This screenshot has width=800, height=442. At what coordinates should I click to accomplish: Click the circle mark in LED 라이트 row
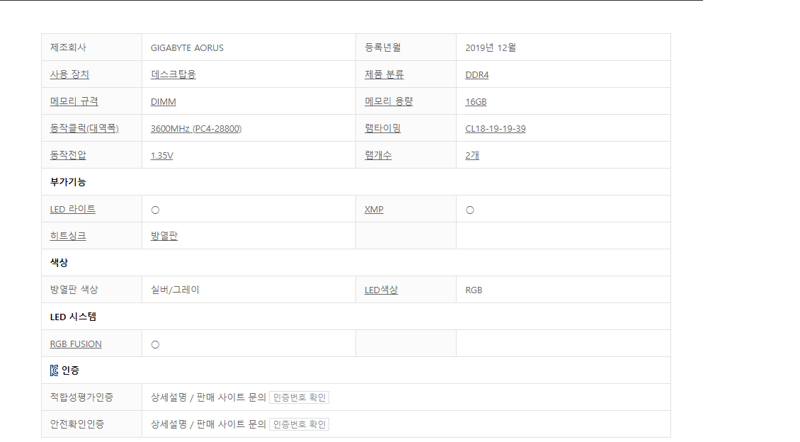[x=155, y=210]
